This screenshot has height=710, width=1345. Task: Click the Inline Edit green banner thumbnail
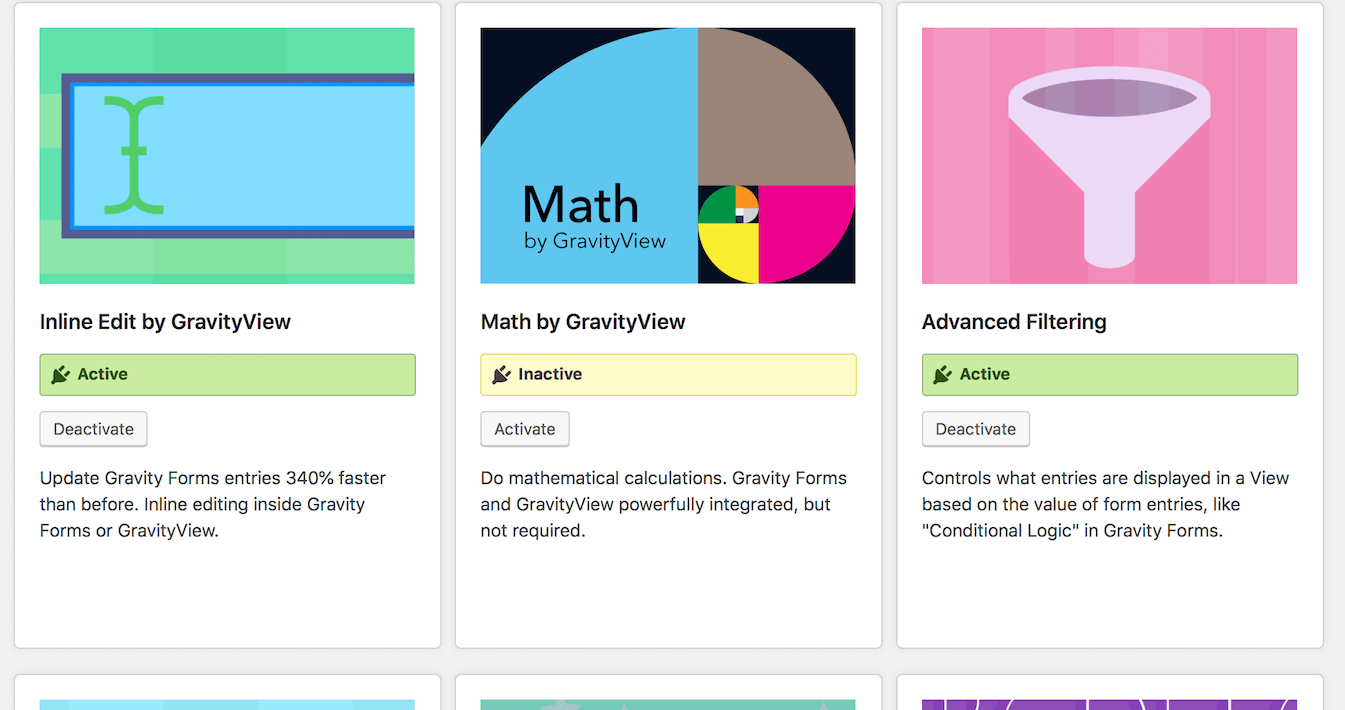tap(227, 156)
